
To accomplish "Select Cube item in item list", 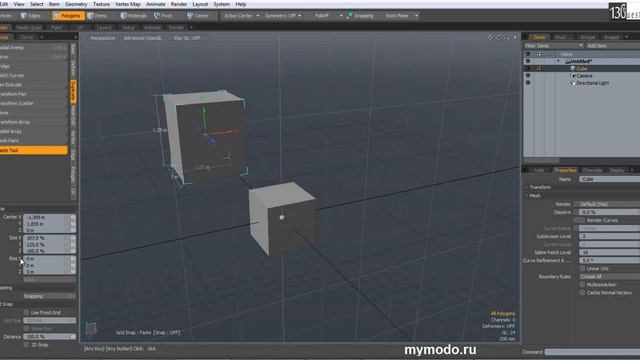I will [x=582, y=69].
